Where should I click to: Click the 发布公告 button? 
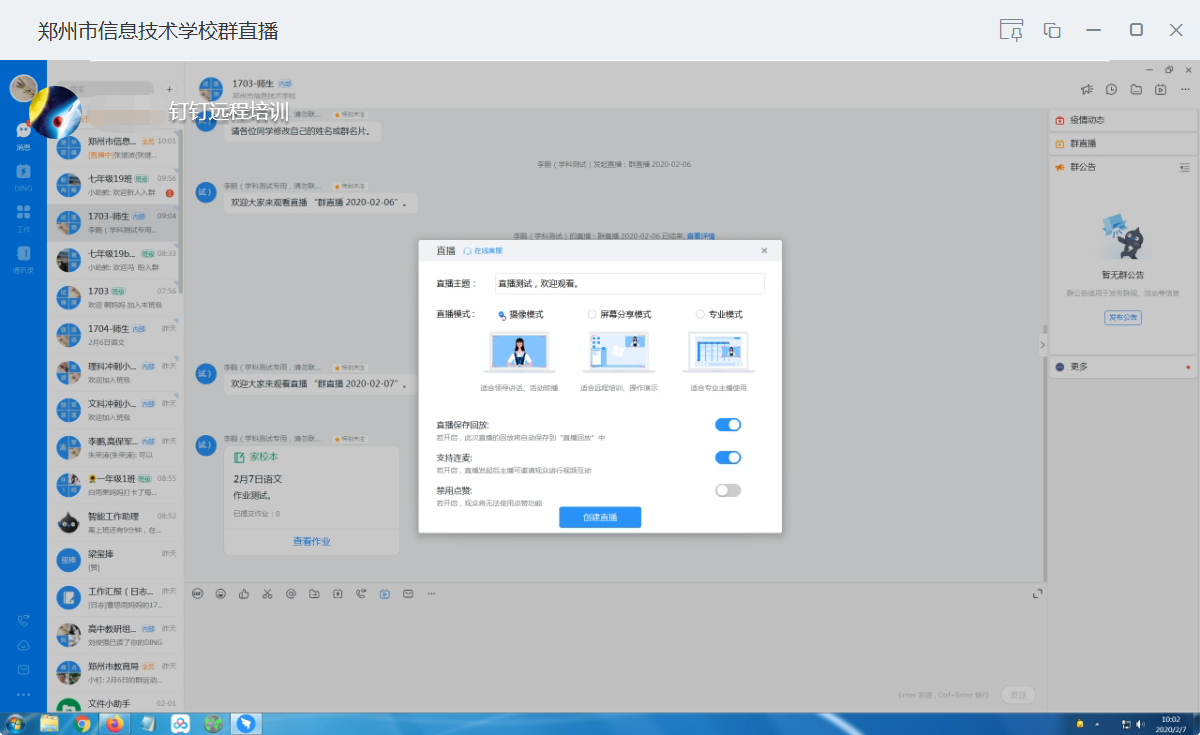click(1123, 317)
